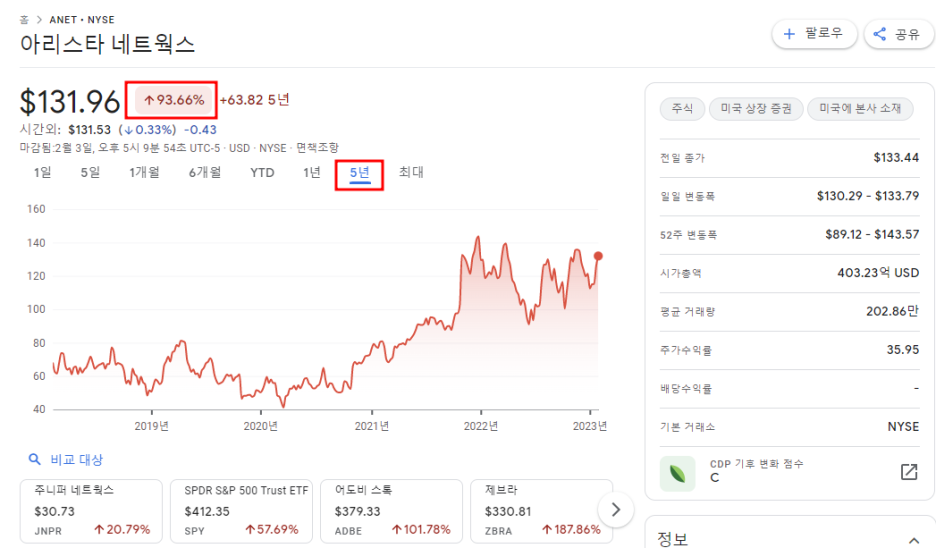Select the 5년 time range tab

(359, 174)
